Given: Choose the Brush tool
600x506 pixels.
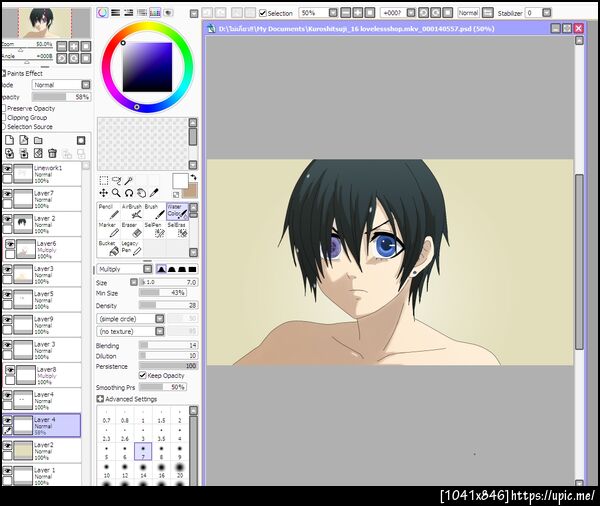Looking at the screenshot, I should (155, 212).
